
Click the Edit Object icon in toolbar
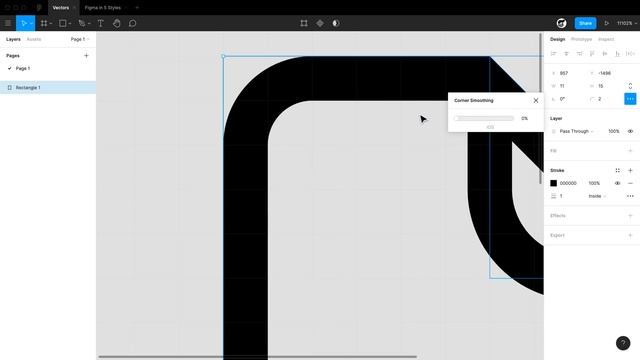click(x=304, y=23)
